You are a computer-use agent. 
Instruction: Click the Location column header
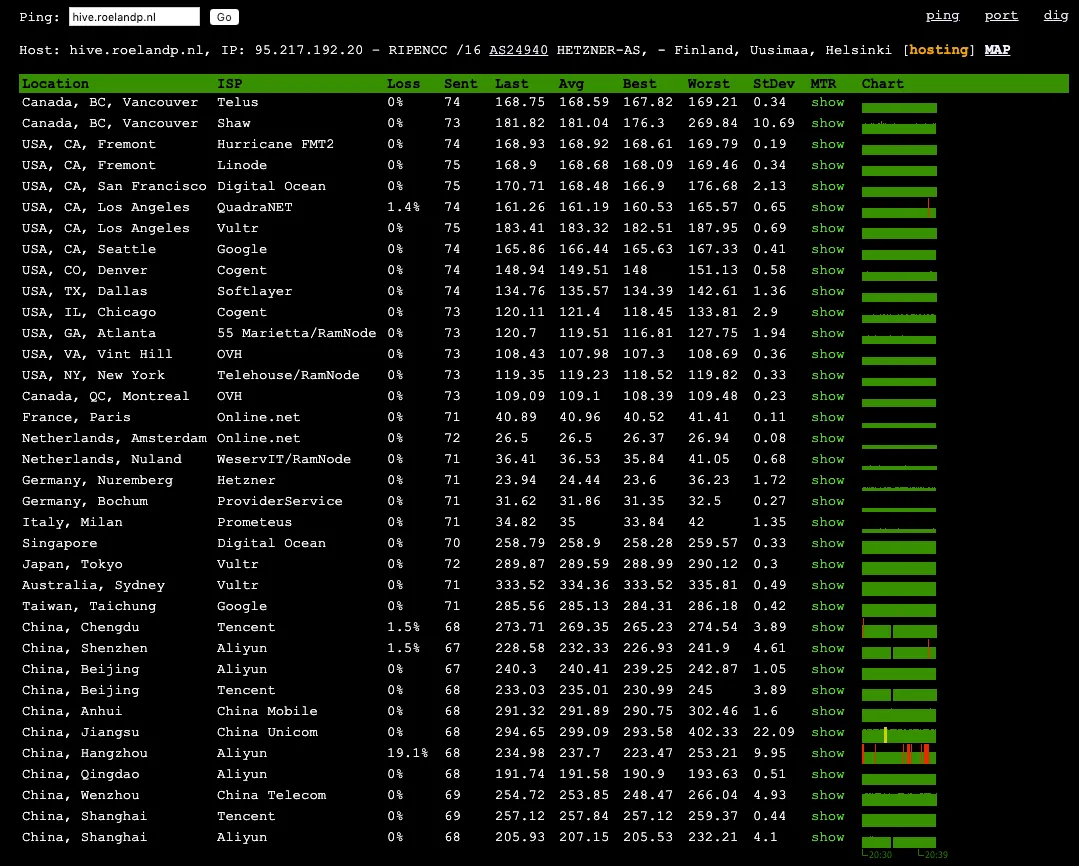click(x=55, y=83)
